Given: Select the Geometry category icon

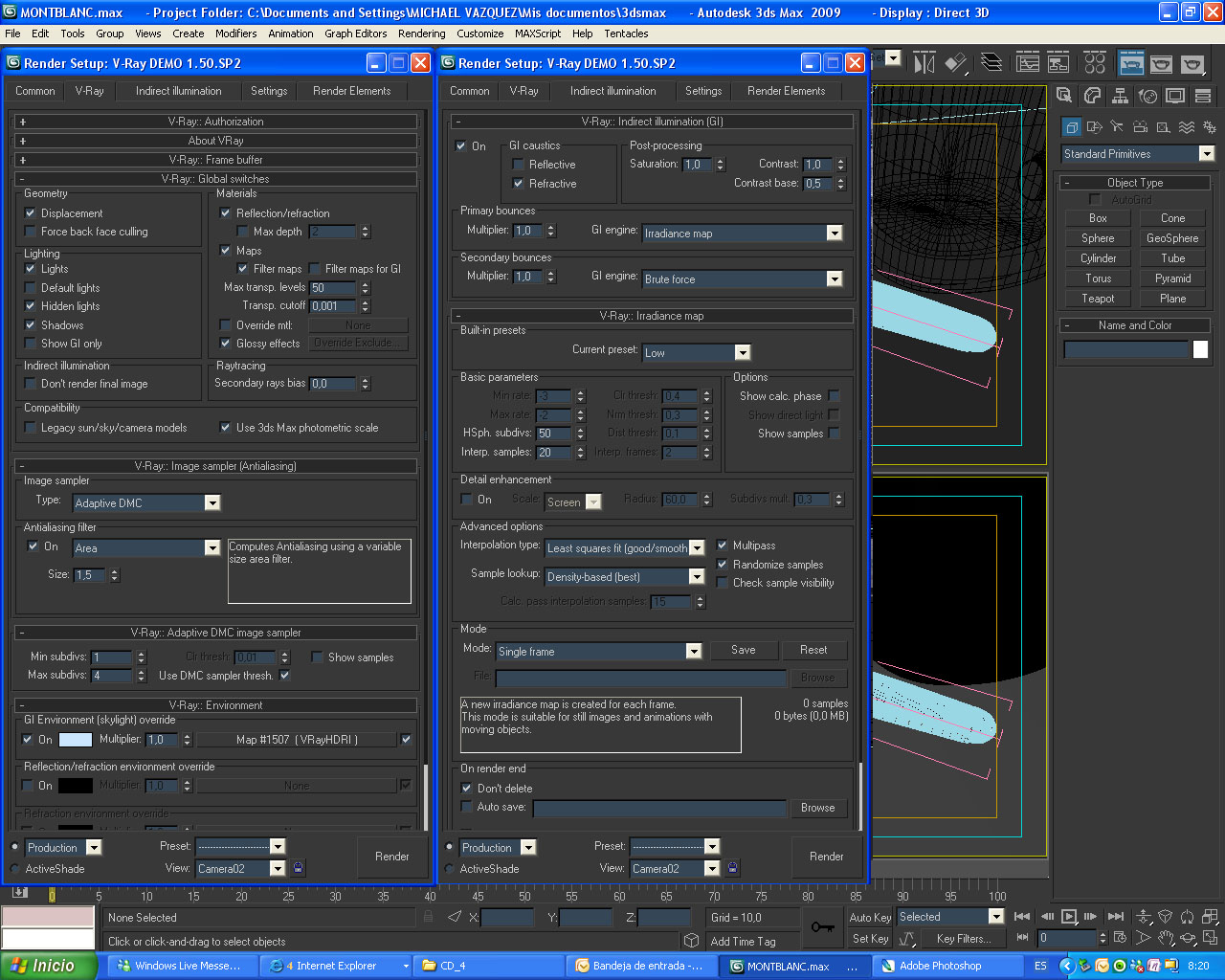Looking at the screenshot, I should [1072, 126].
